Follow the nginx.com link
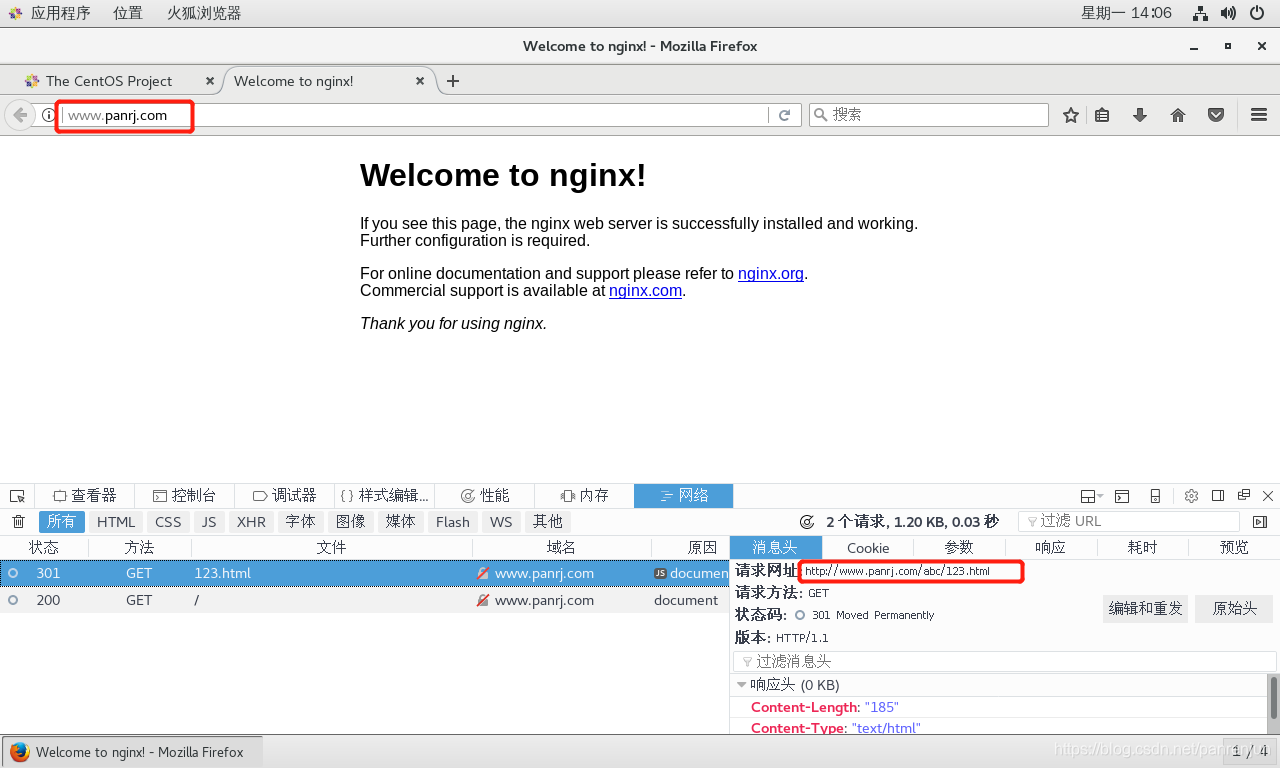The height and width of the screenshot is (768, 1280). pos(645,291)
